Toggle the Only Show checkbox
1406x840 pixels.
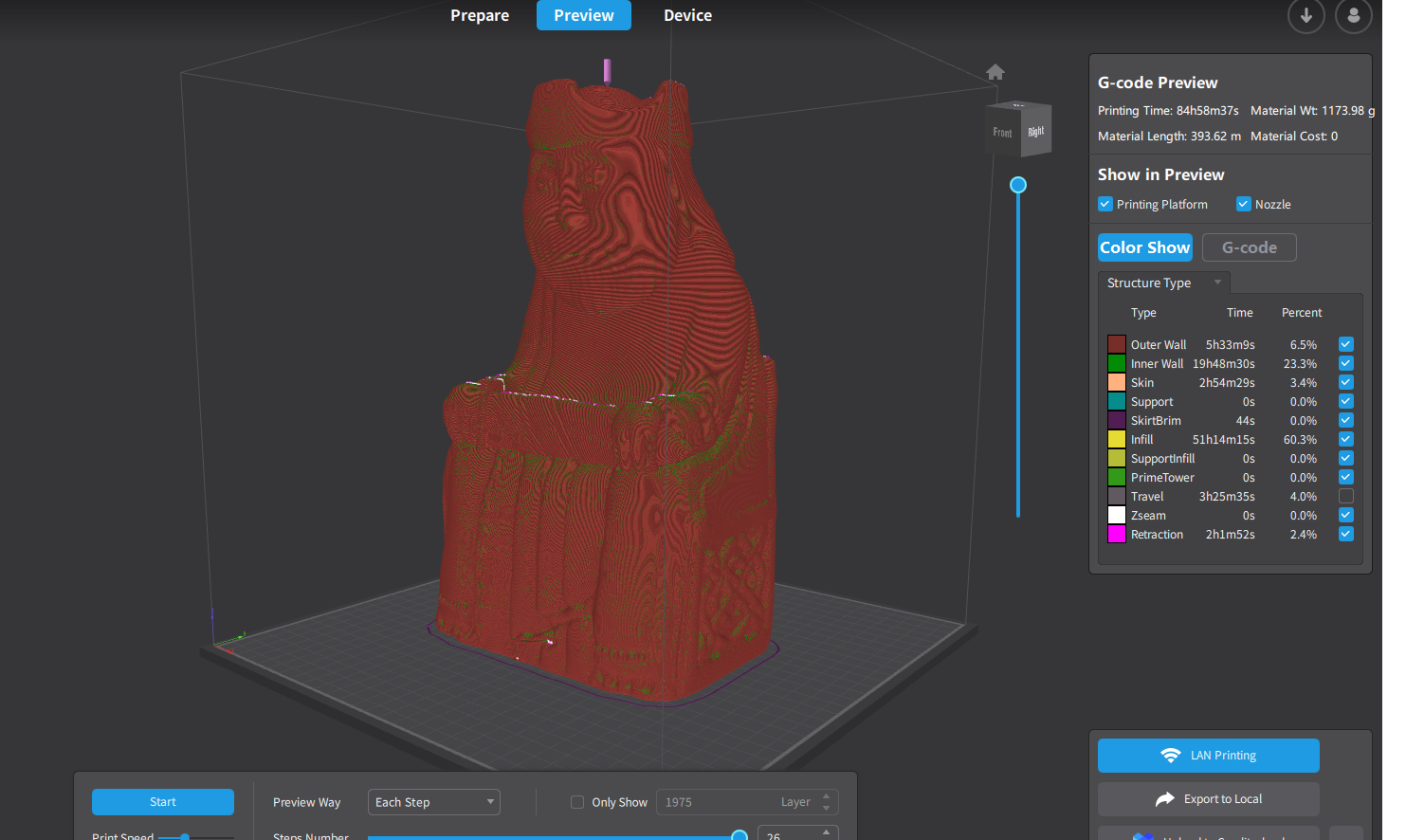[x=577, y=802]
